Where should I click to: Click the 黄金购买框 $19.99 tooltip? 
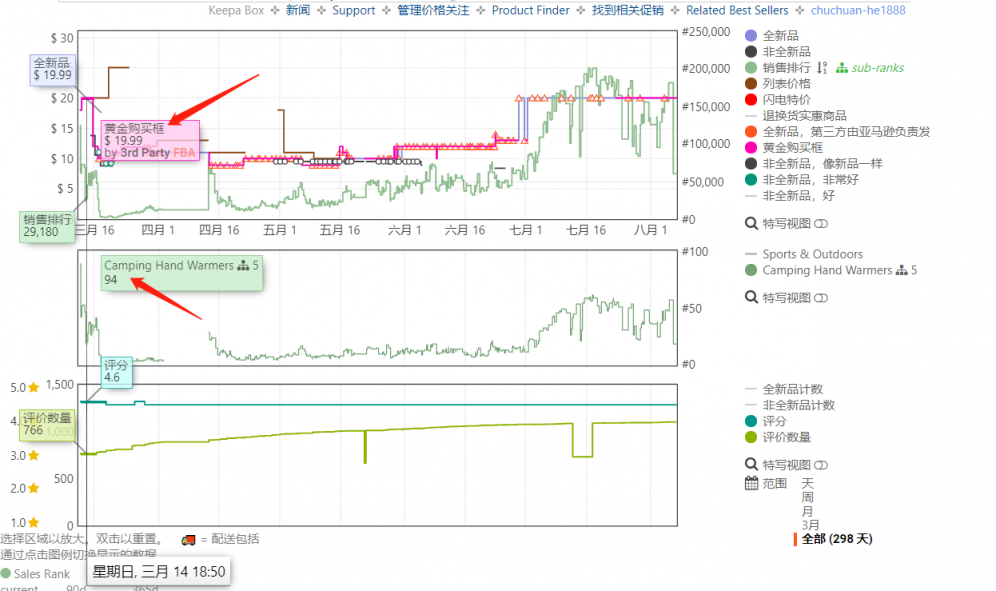[x=150, y=140]
